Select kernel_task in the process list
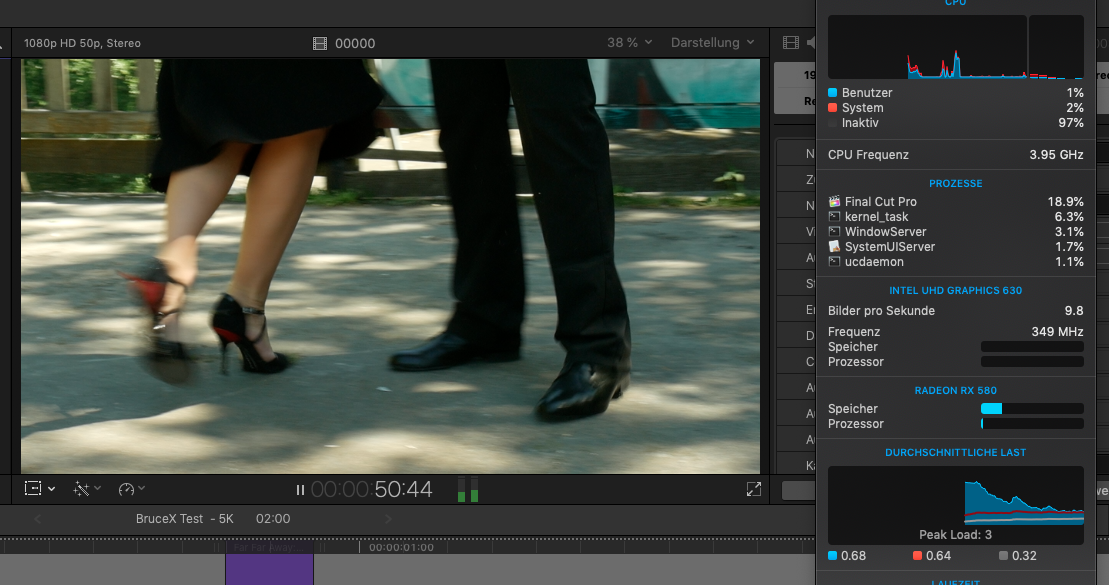Viewport: 1109px width, 585px height. [876, 217]
